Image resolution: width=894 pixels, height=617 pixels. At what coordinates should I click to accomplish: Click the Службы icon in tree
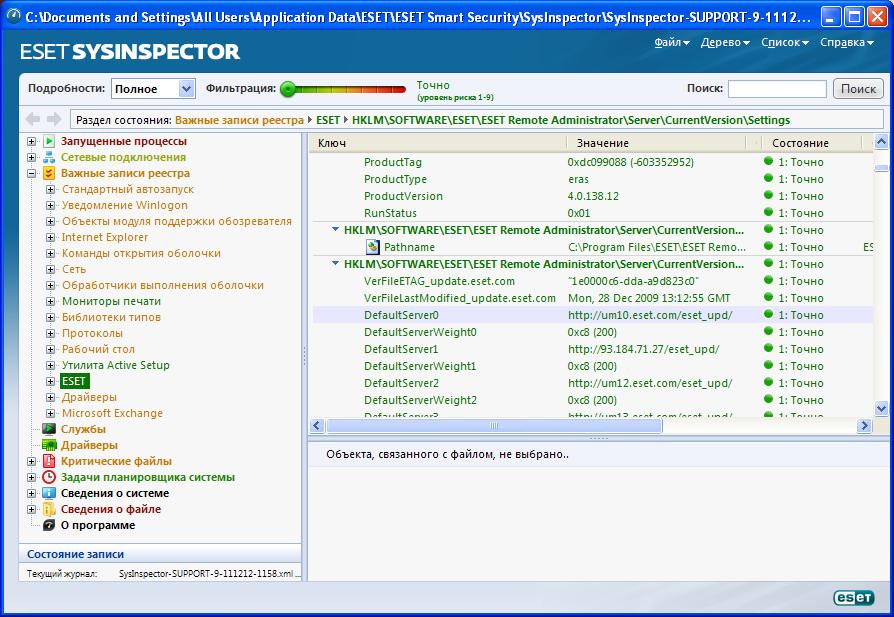(x=49, y=429)
